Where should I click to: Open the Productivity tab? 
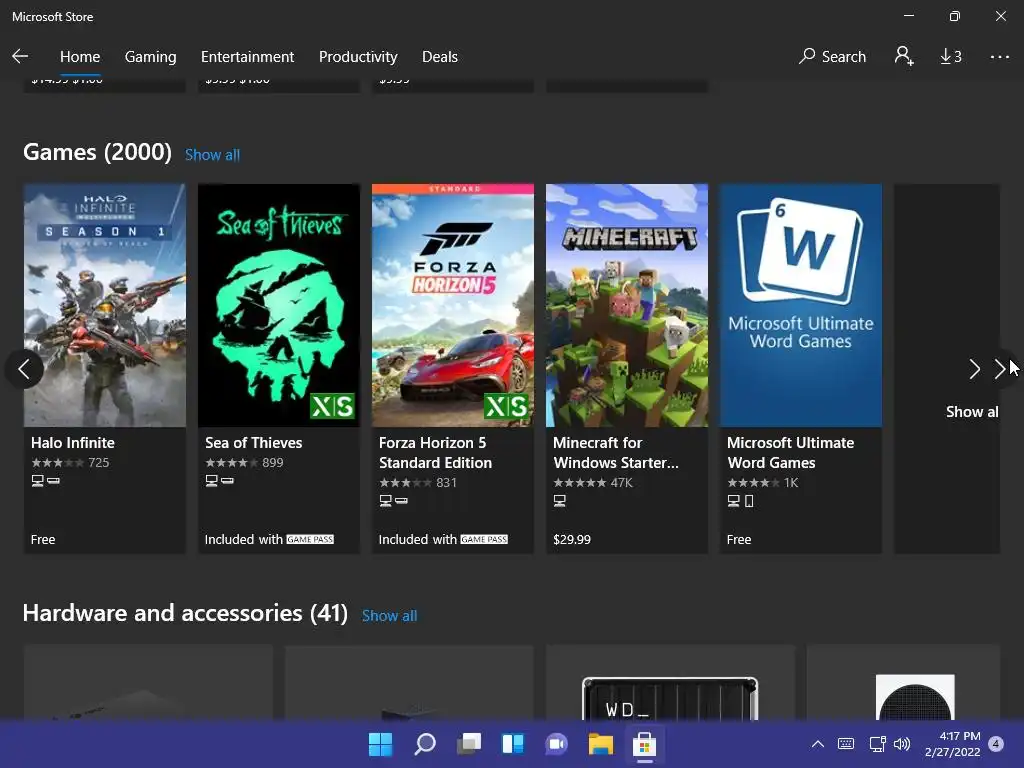coord(358,57)
